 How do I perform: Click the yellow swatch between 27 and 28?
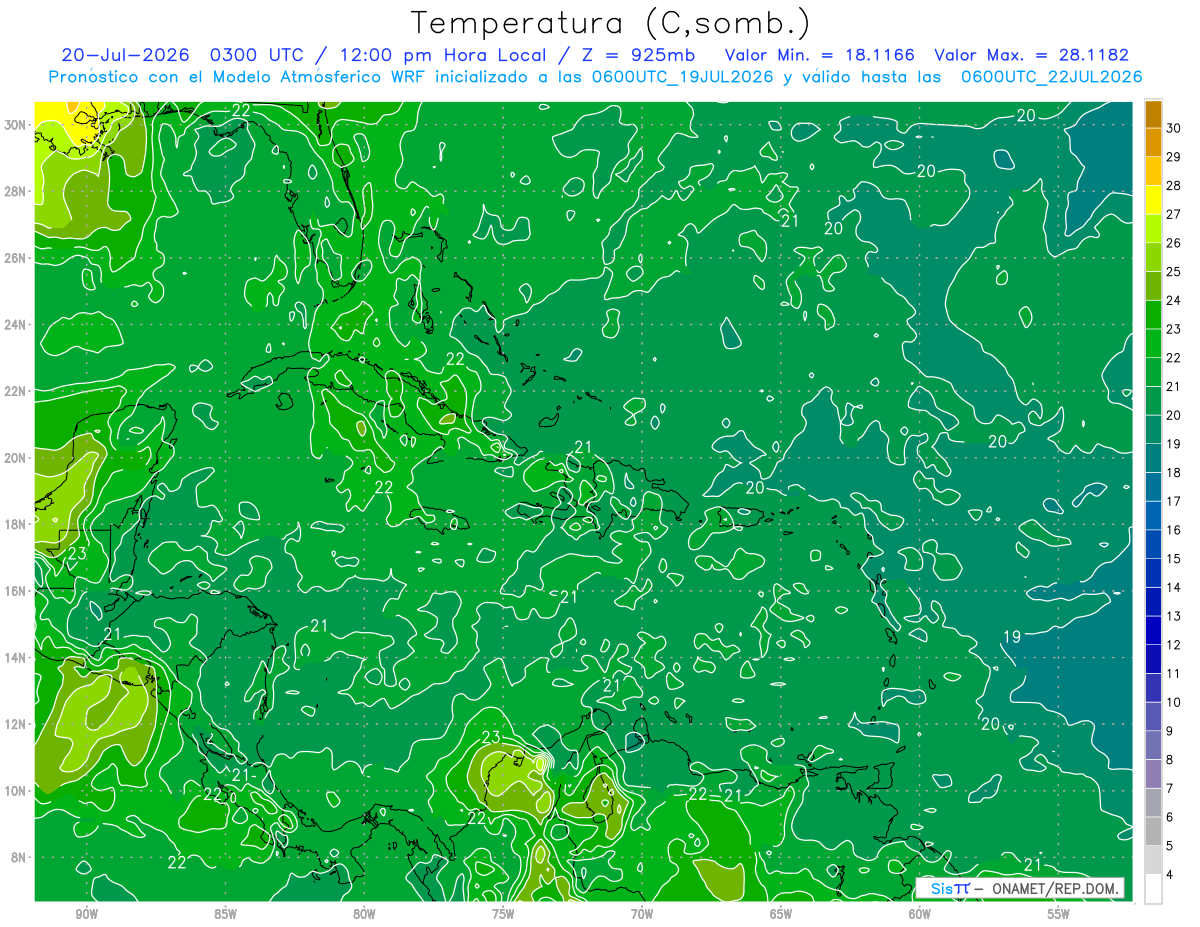[x=1153, y=200]
